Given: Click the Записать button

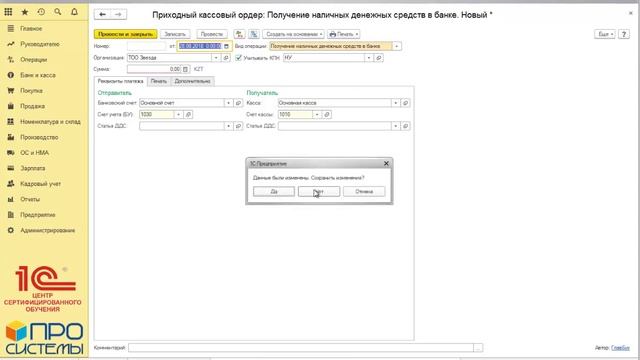Looking at the screenshot, I should 175,34.
